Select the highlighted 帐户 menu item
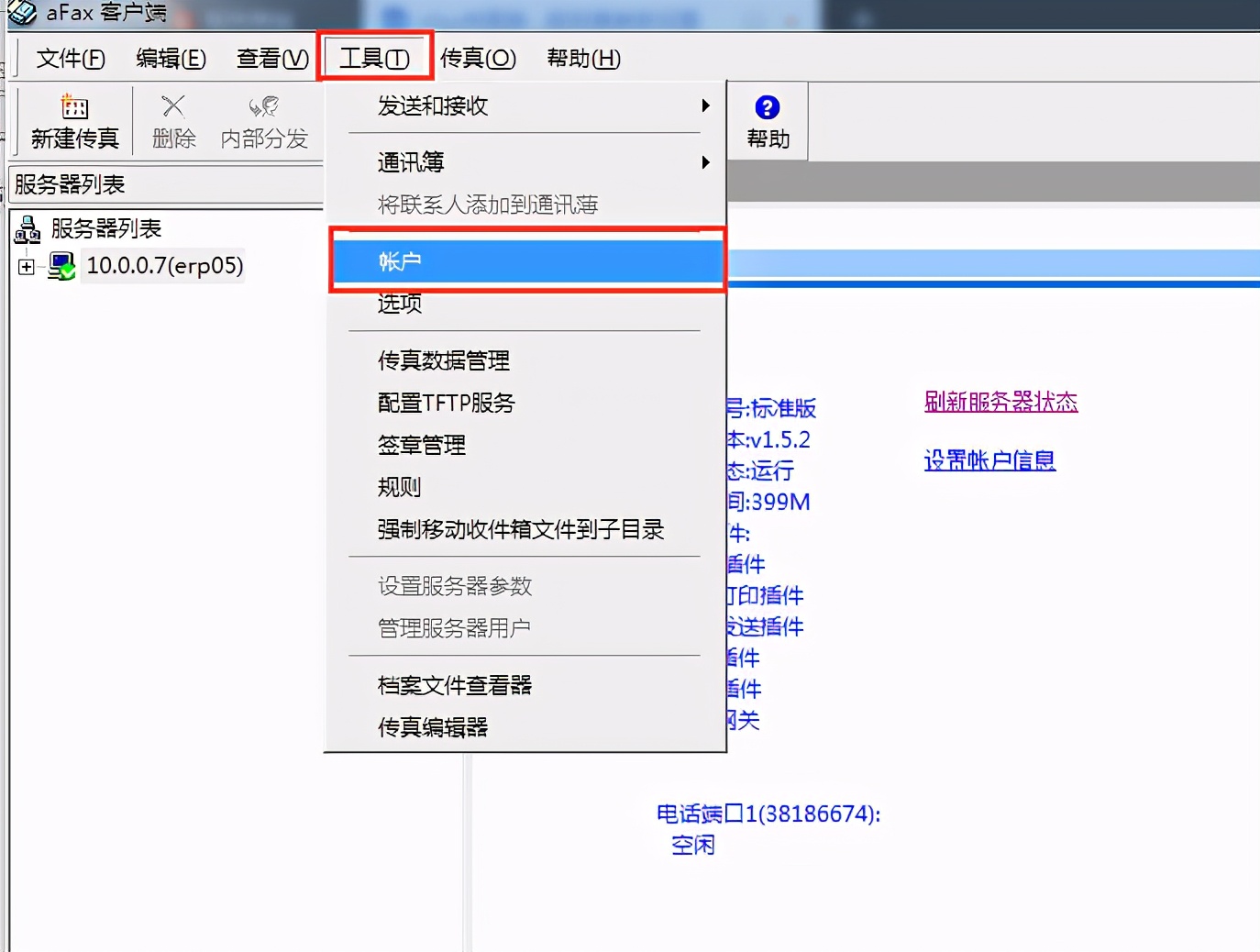 pyautogui.click(x=527, y=261)
